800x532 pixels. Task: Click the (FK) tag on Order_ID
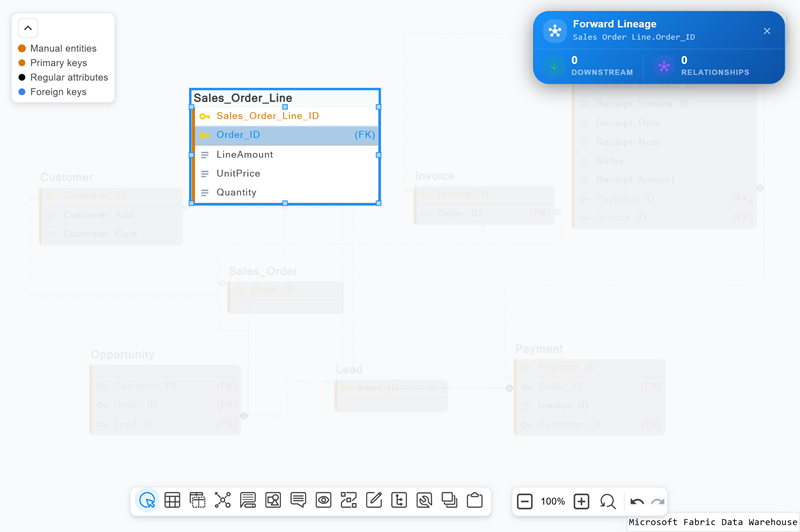coord(365,135)
